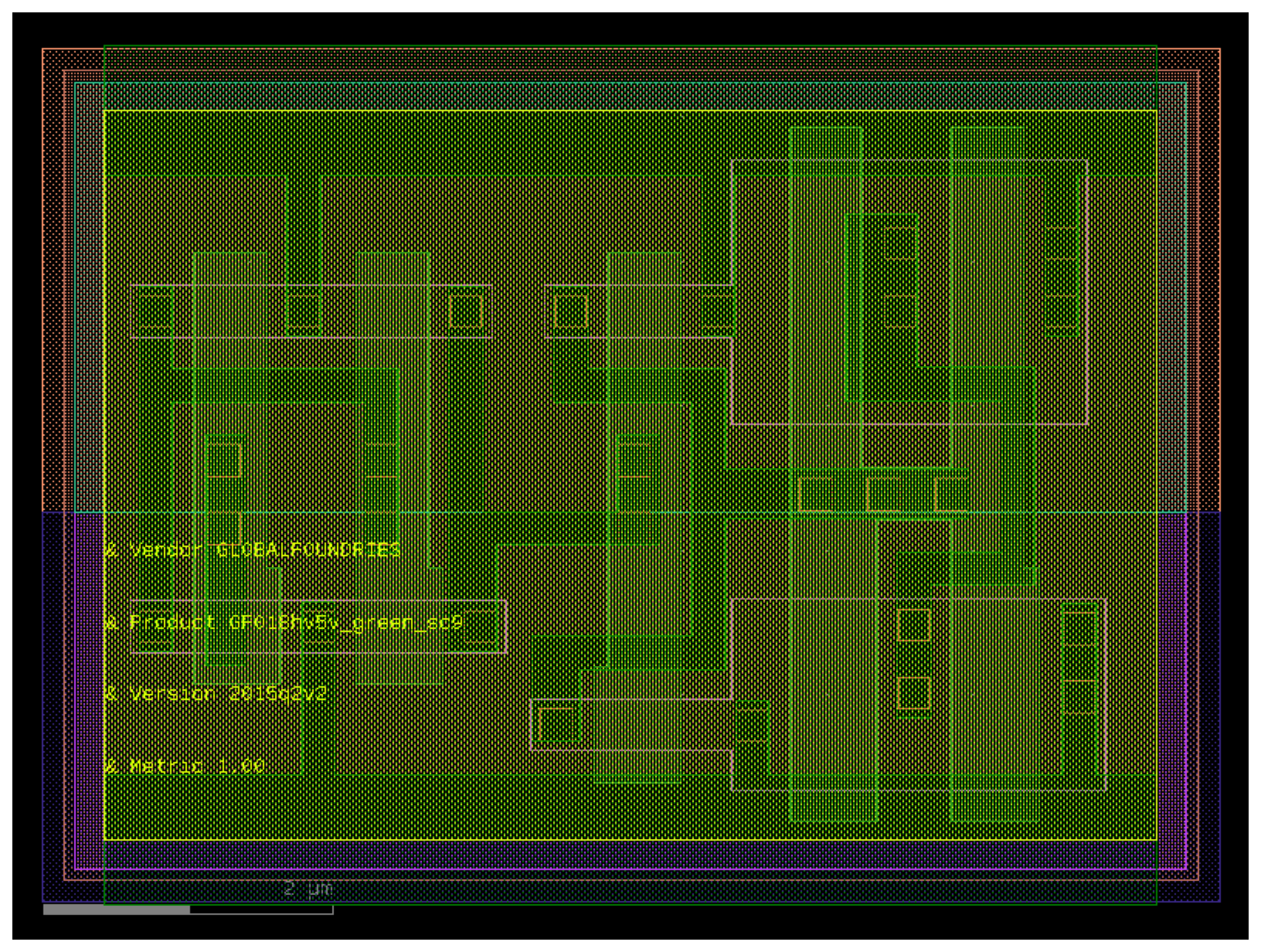
Task: Select the "& Metric 1.00" label
Action: point(185,767)
